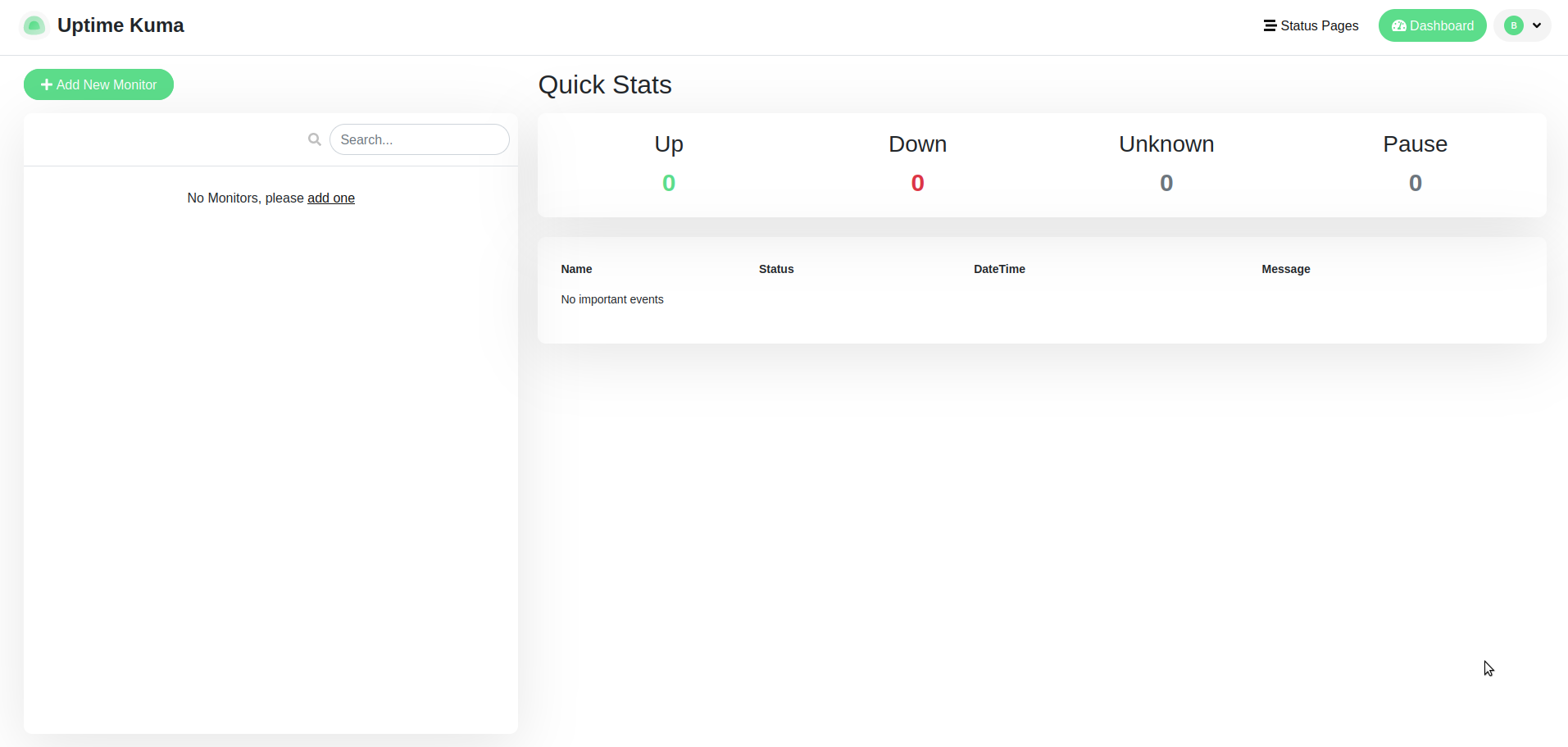1568x747 pixels.
Task: Click the Message column header
Action: 1285,269
